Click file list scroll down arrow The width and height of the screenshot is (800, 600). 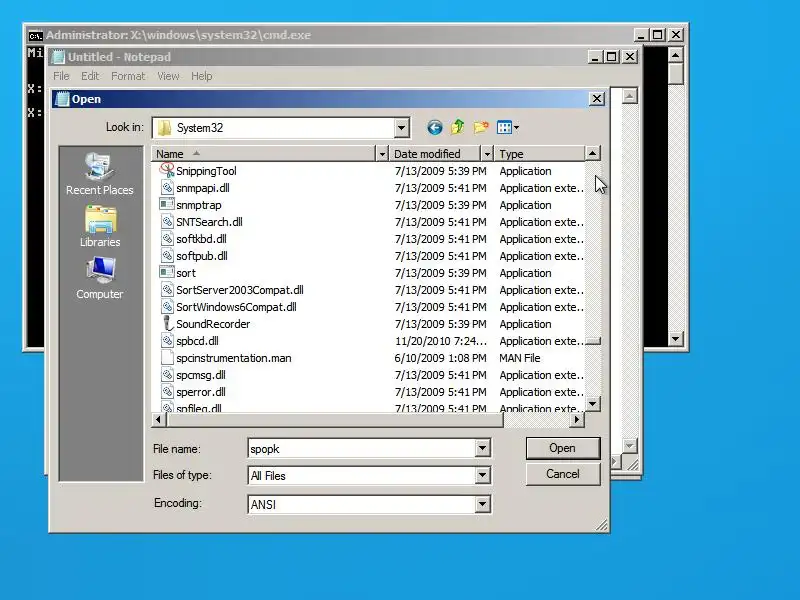click(x=592, y=404)
